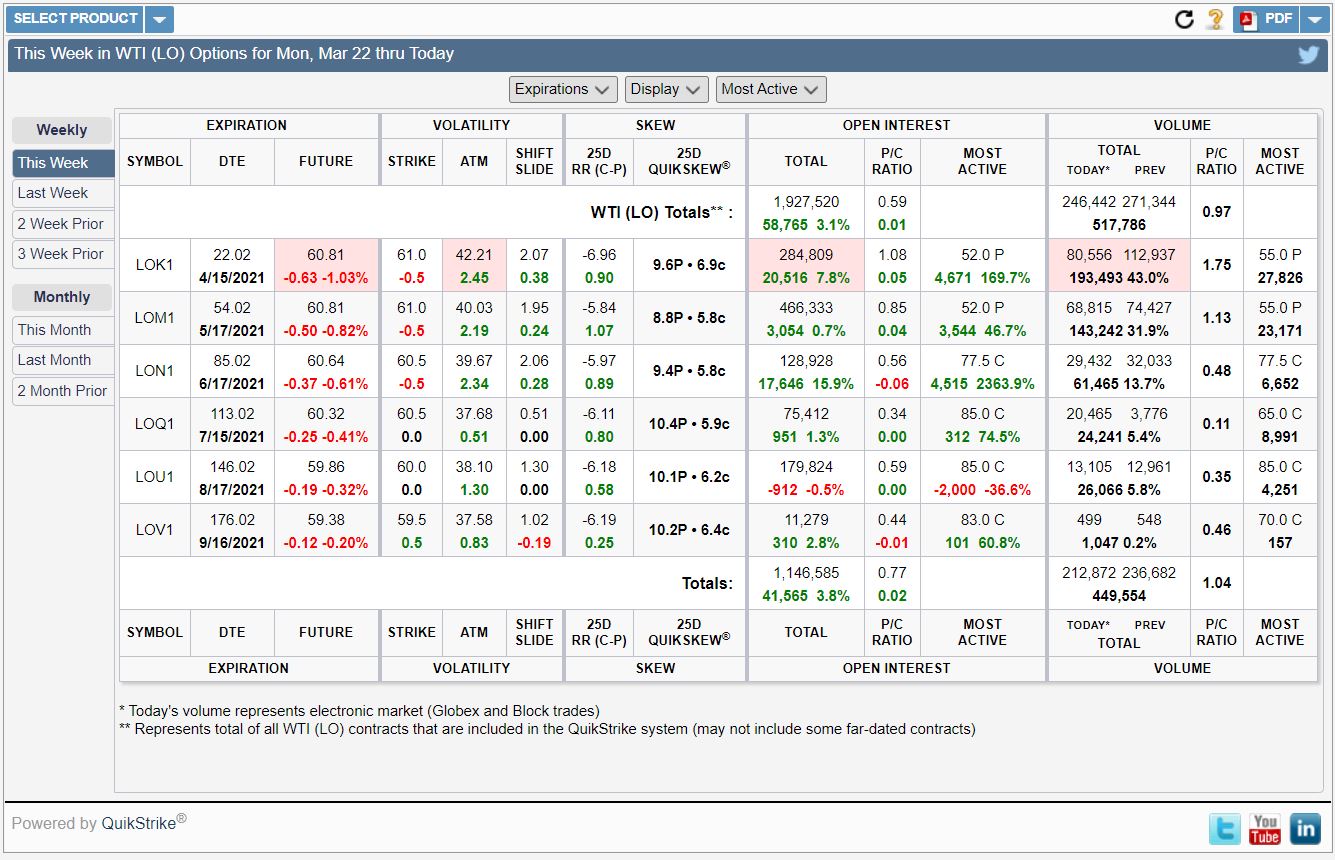Open the help question mark icon
The height and width of the screenshot is (860, 1335).
pyautogui.click(x=1215, y=19)
